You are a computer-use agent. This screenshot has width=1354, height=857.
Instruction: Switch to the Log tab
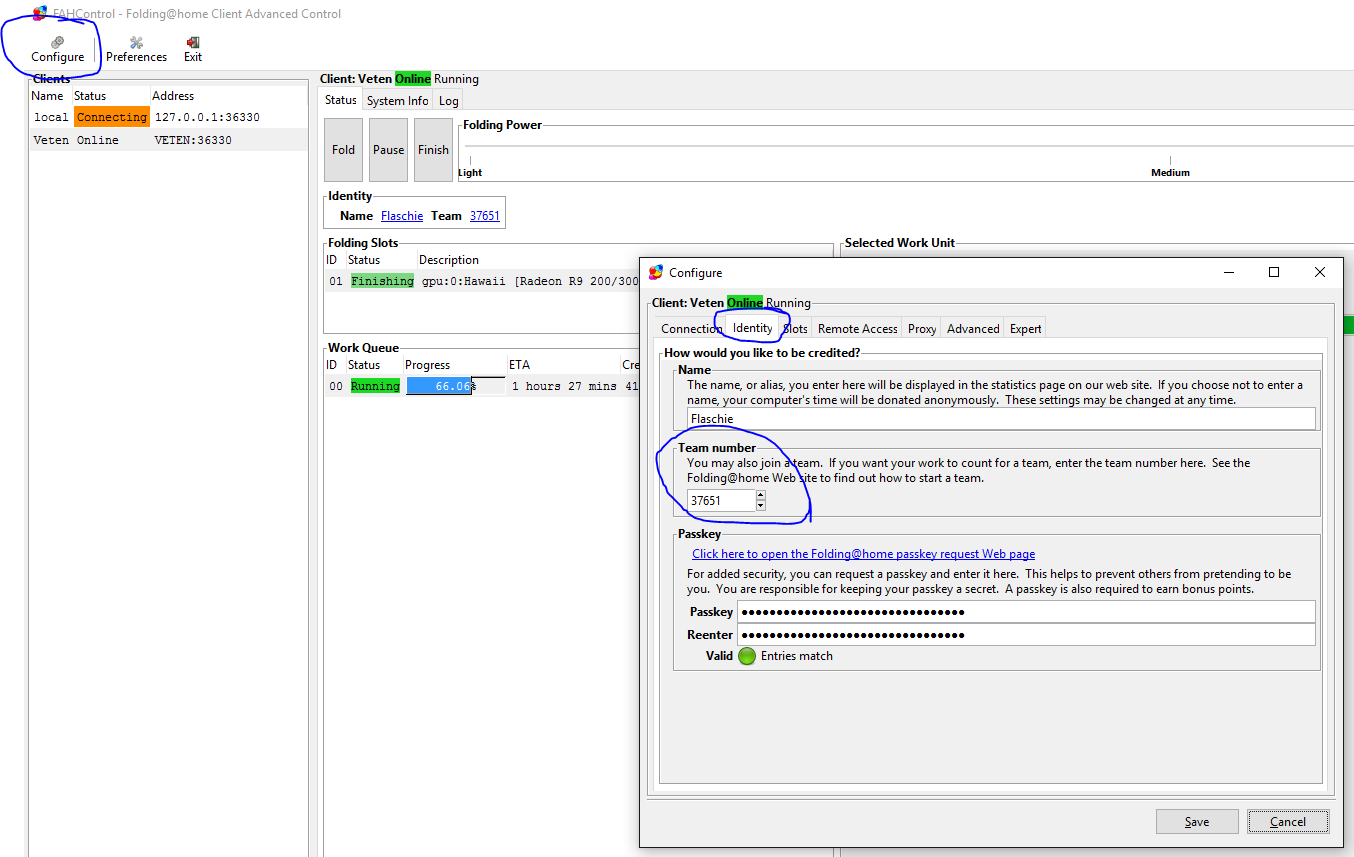tap(448, 101)
